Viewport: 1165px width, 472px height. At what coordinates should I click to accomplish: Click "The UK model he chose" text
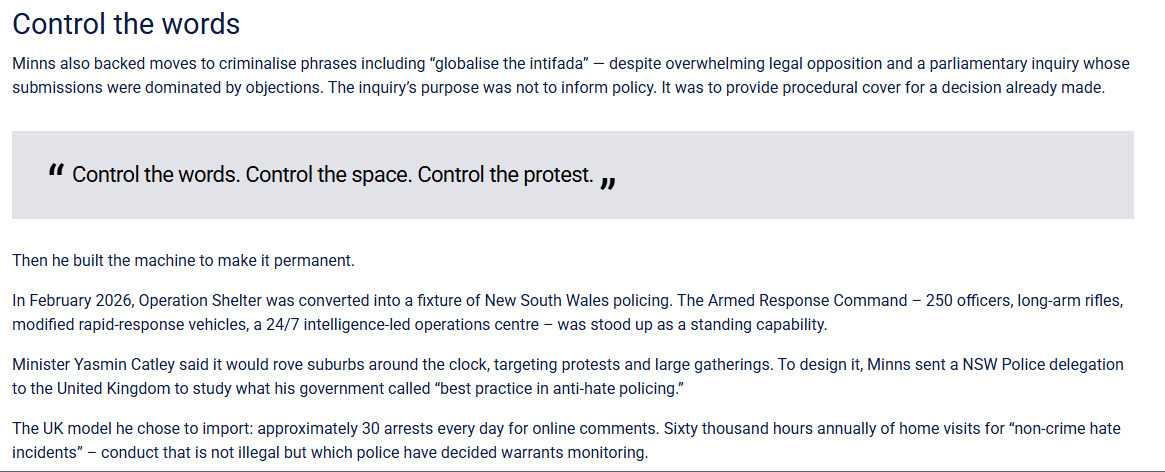coord(90,429)
